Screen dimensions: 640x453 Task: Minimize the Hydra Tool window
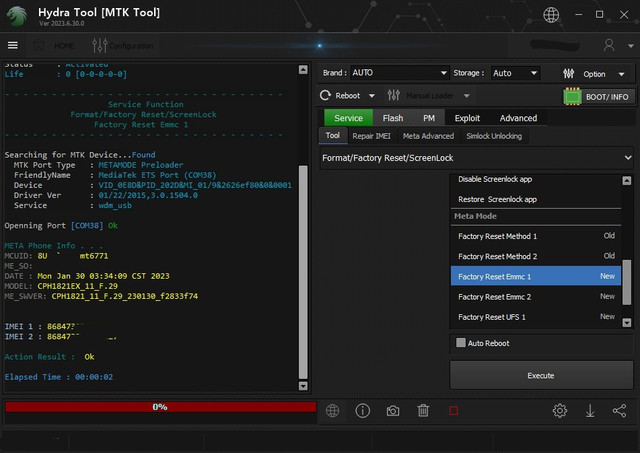pyautogui.click(x=578, y=15)
